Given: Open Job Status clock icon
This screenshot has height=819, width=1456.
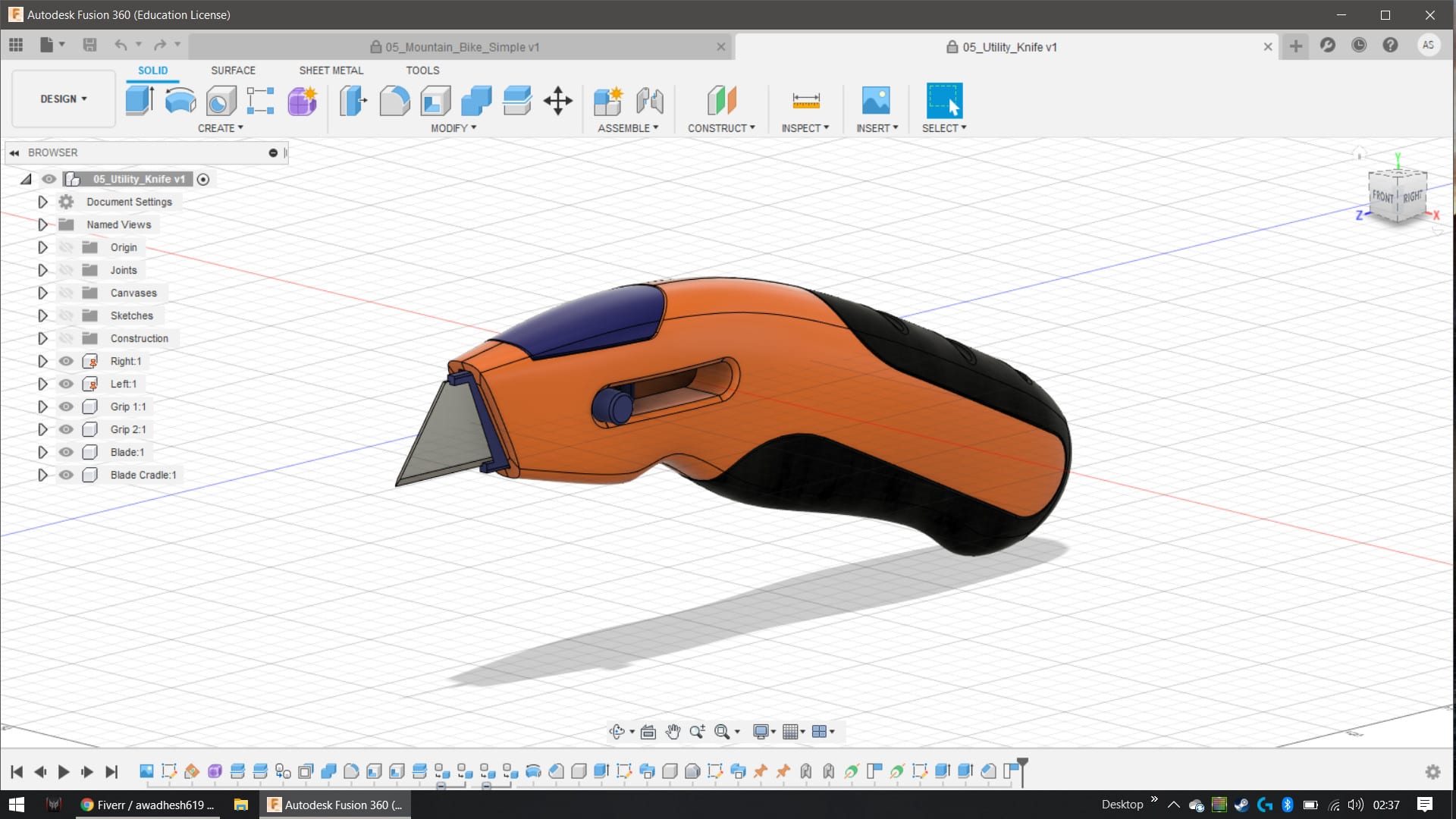Looking at the screenshot, I should point(1359,45).
